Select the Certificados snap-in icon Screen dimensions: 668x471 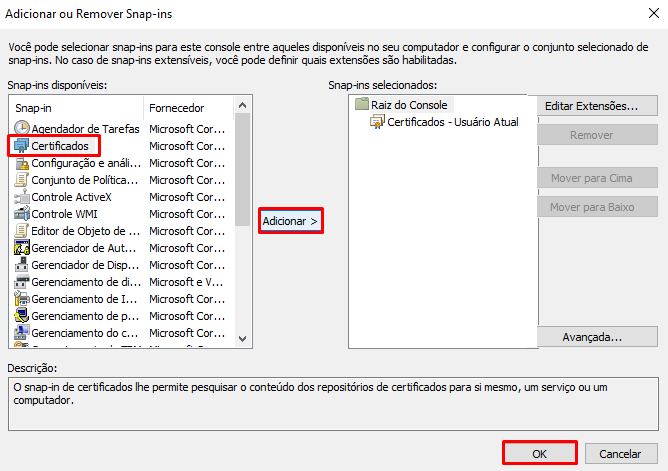(x=22, y=146)
